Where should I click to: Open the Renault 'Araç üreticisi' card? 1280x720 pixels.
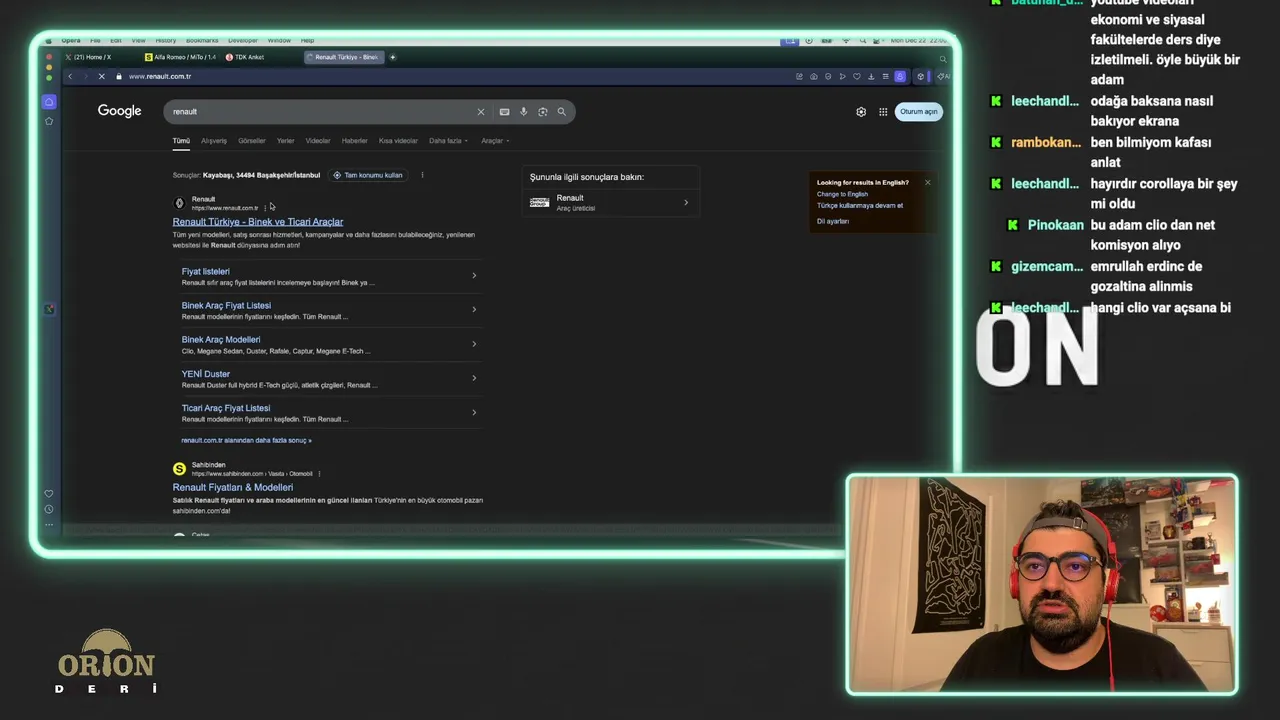[x=609, y=202]
